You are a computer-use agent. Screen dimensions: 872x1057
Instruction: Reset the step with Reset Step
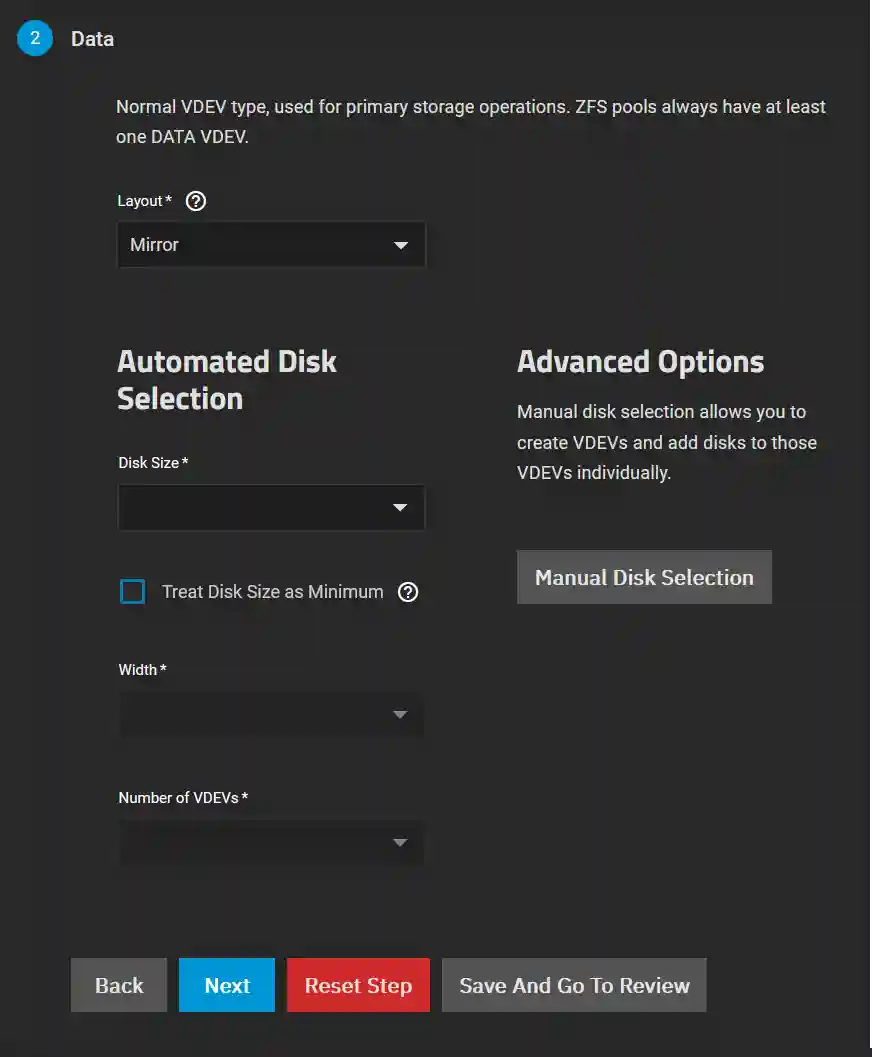pos(358,984)
